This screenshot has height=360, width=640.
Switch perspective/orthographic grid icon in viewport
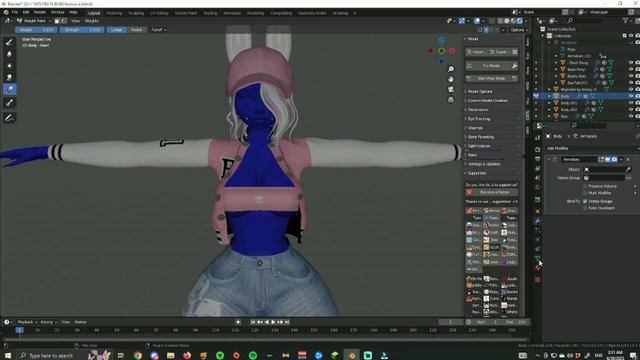(451, 100)
